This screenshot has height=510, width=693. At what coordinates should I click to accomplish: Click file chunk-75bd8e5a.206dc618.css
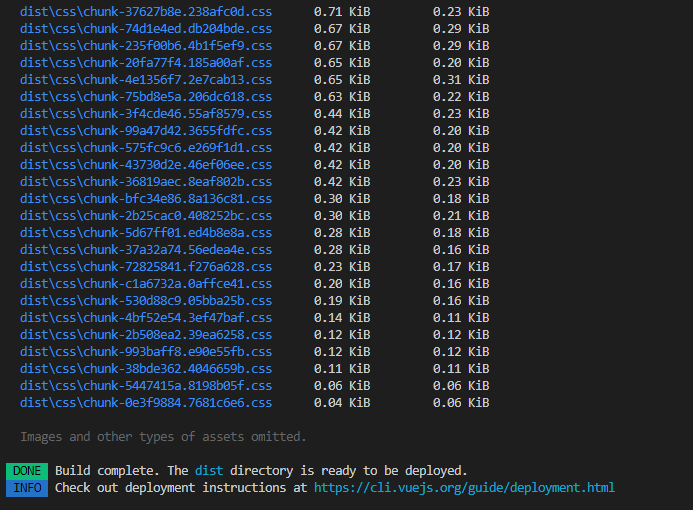[x=146, y=97]
